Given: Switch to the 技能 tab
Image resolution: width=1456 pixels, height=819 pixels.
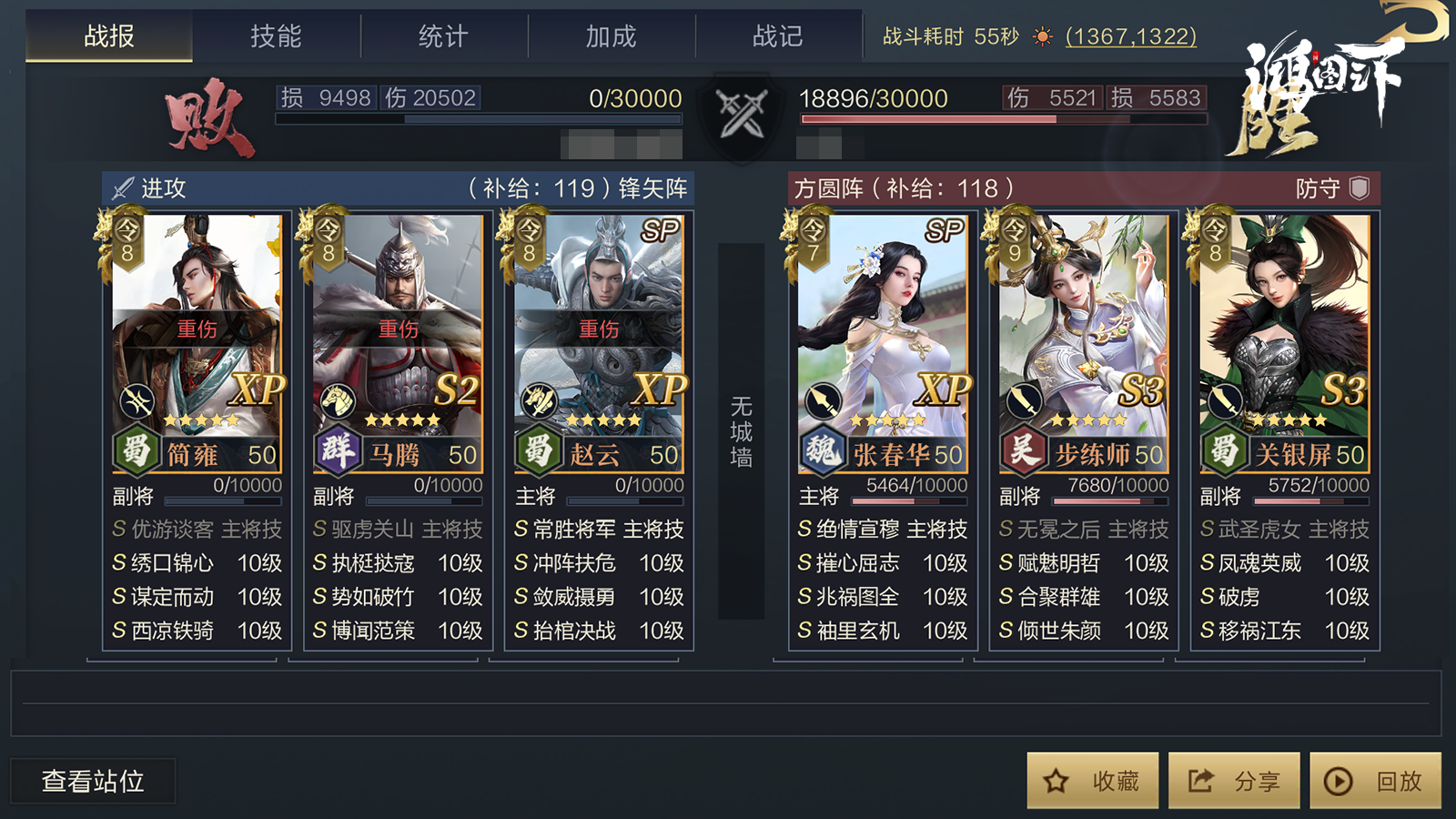Looking at the screenshot, I should pos(276,36).
